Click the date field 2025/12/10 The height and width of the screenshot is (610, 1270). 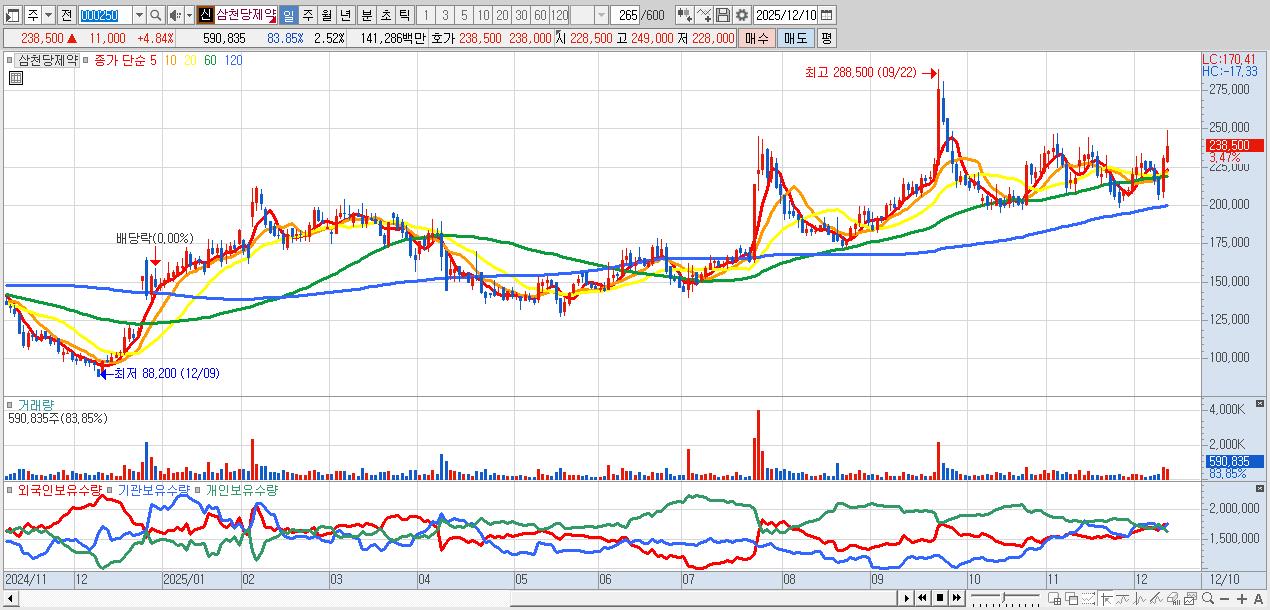tap(786, 15)
